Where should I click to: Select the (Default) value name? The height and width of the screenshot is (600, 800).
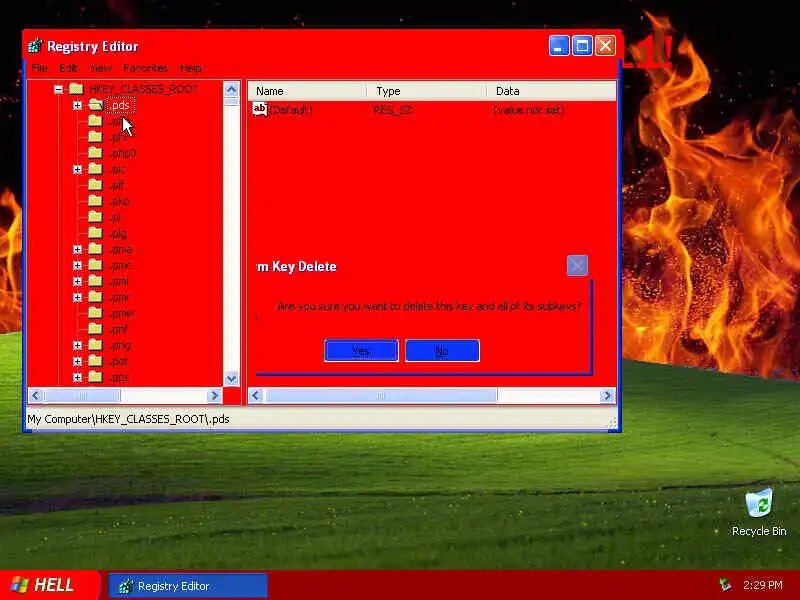click(291, 110)
